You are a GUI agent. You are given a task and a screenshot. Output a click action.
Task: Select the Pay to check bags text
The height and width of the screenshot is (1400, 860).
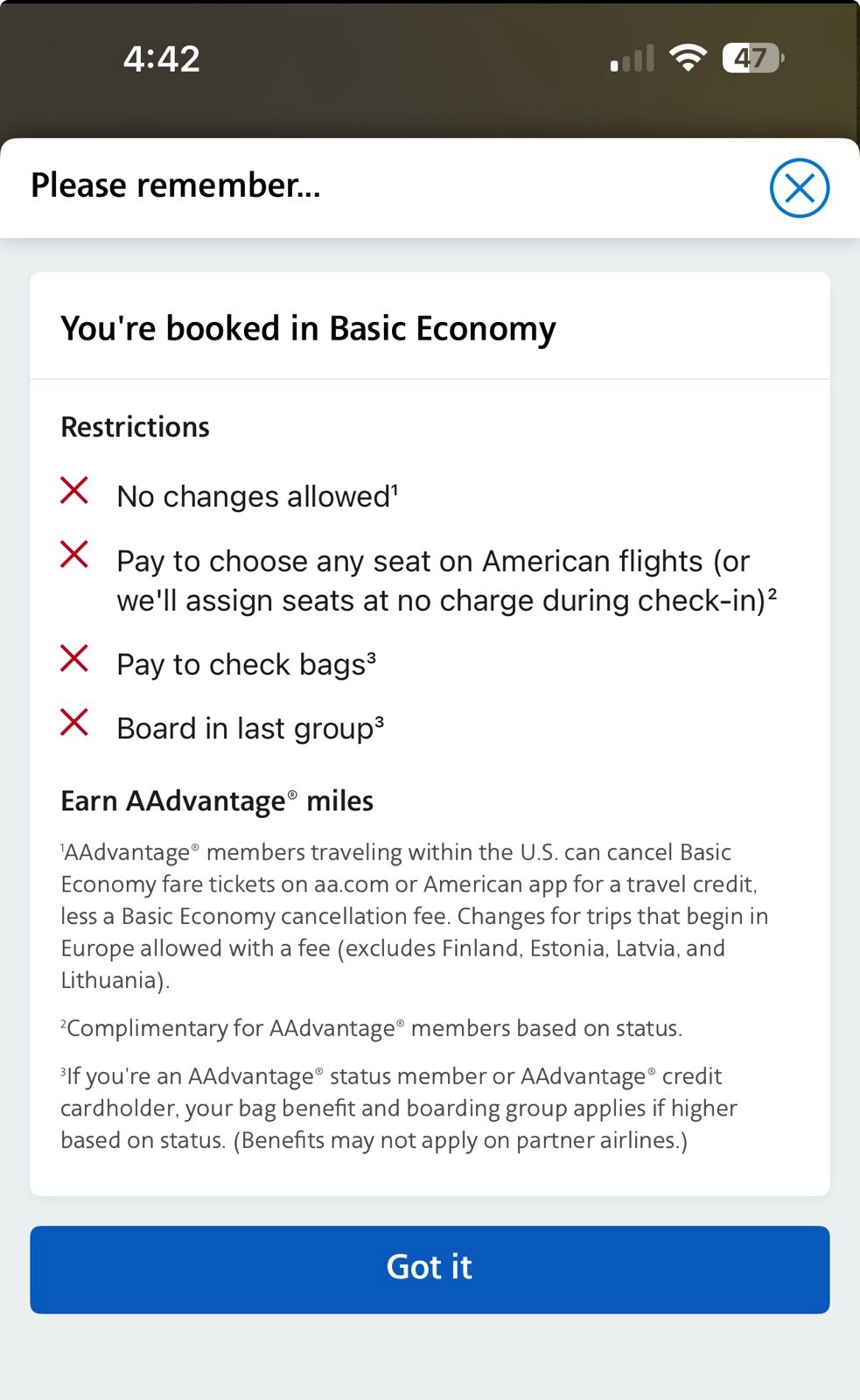tap(247, 664)
